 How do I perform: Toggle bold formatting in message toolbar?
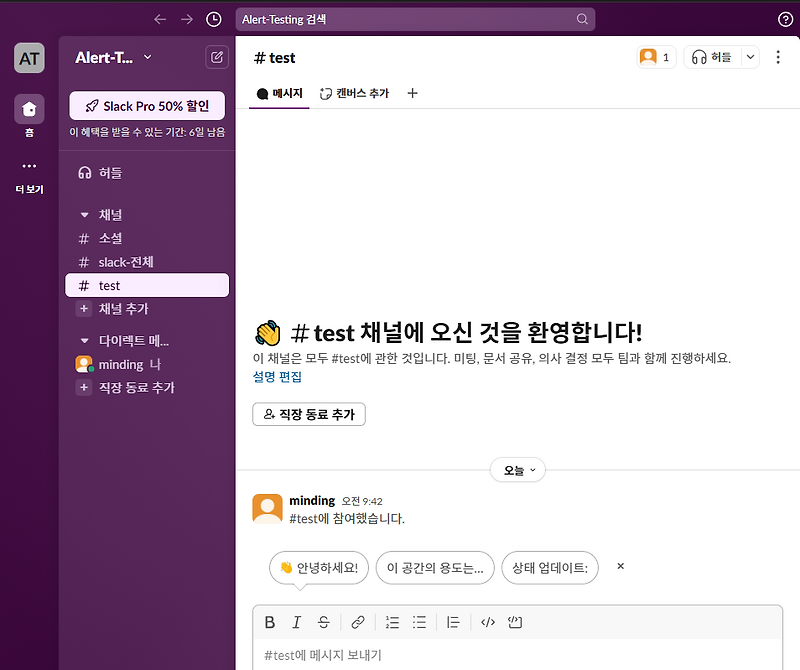[270, 622]
